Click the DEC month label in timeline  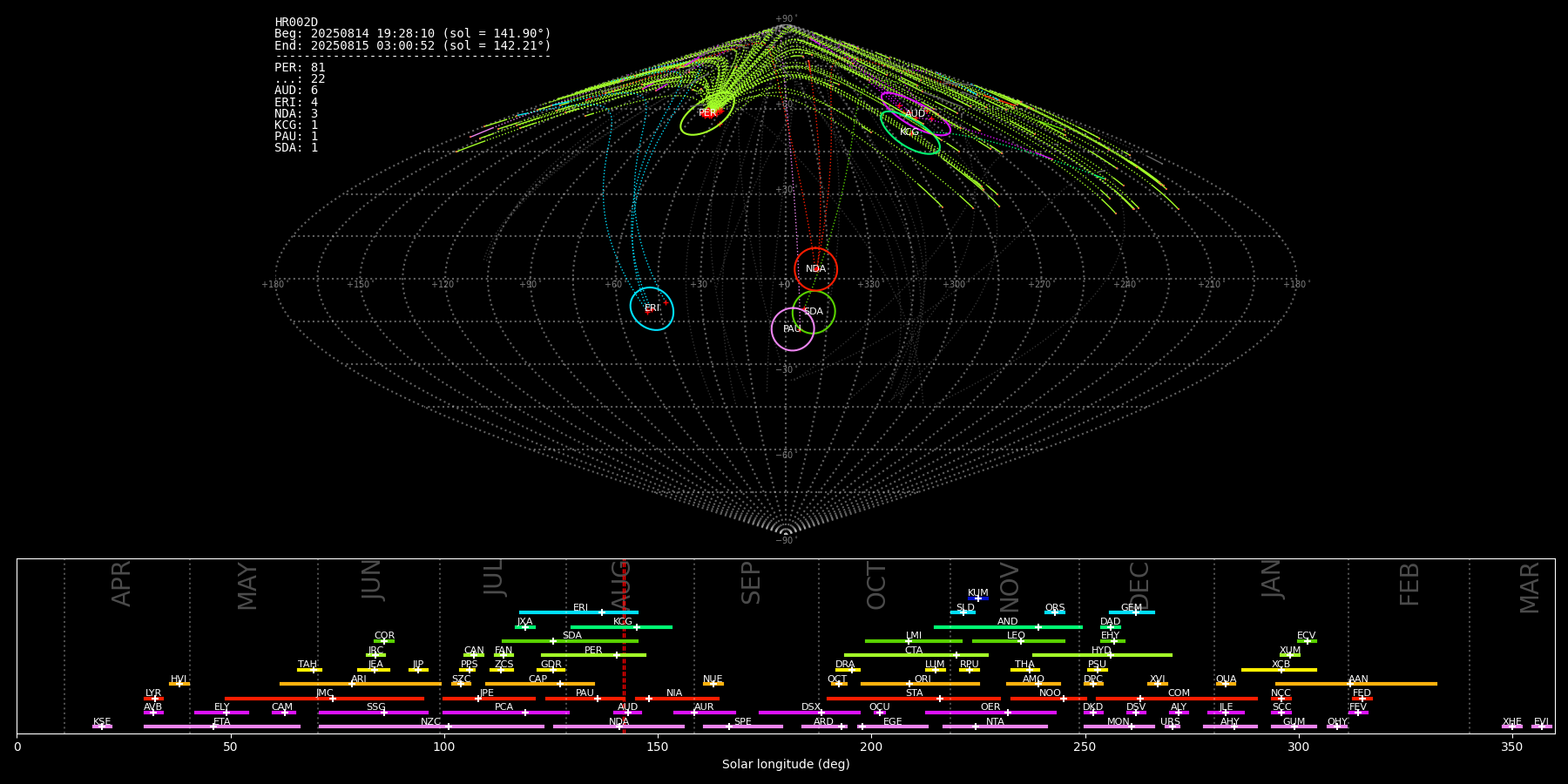pyautogui.click(x=1139, y=585)
